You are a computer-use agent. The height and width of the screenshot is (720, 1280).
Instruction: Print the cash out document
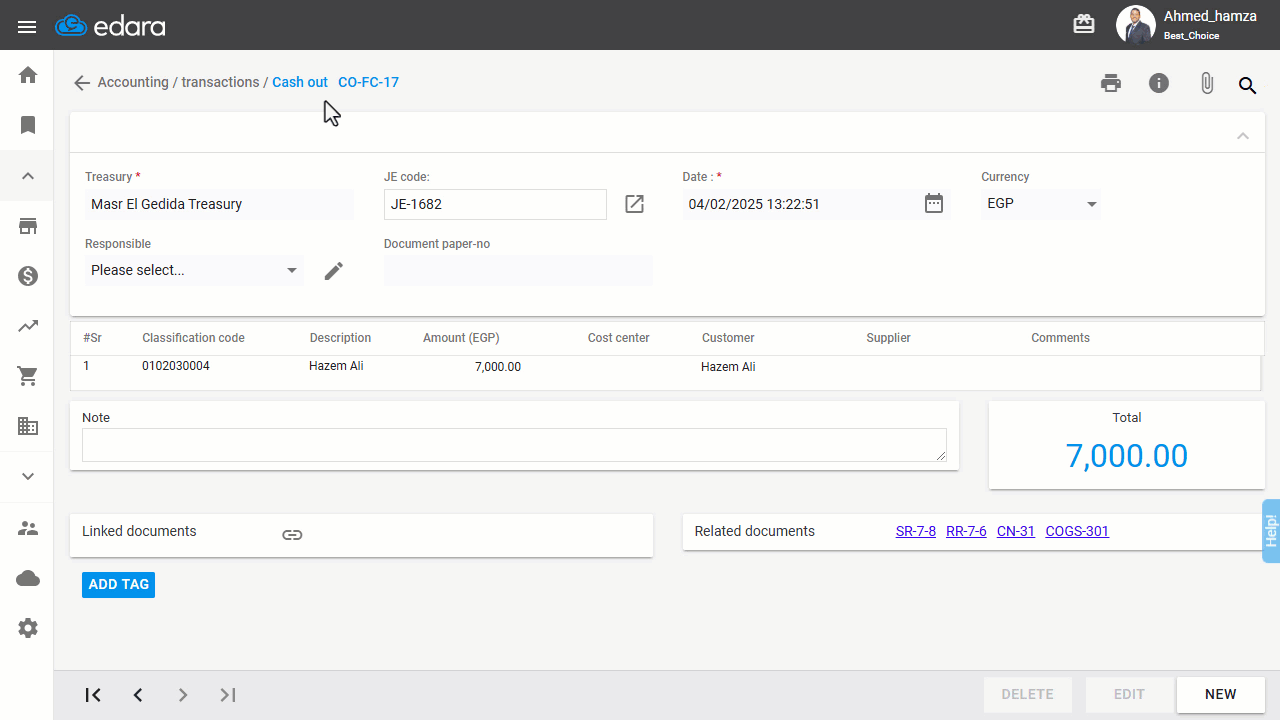[x=1111, y=84]
